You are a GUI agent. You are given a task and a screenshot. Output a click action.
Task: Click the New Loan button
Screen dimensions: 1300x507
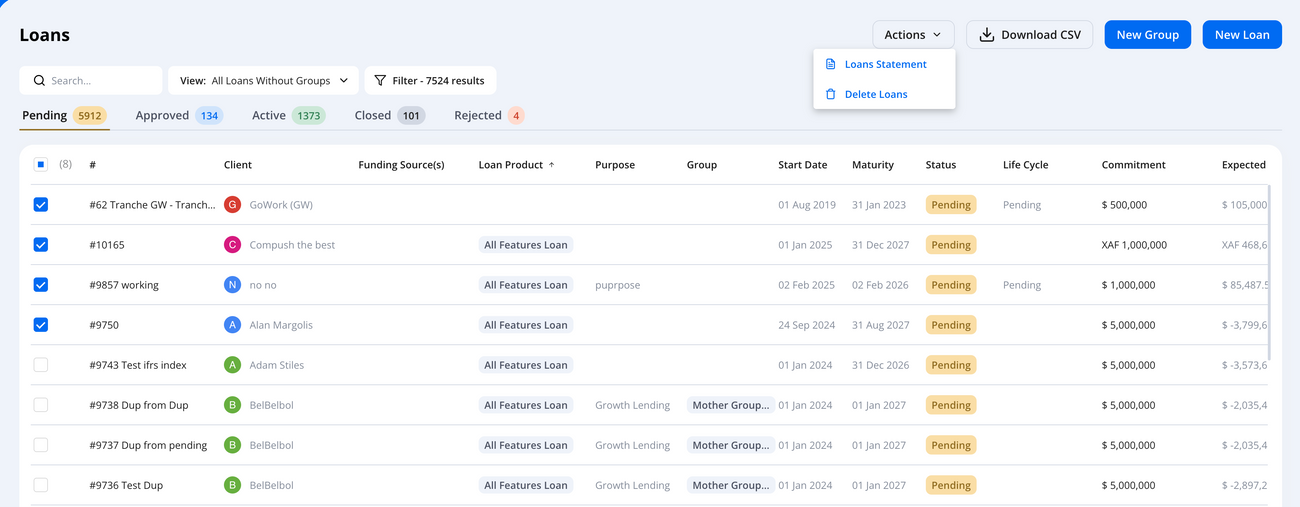(x=1242, y=34)
